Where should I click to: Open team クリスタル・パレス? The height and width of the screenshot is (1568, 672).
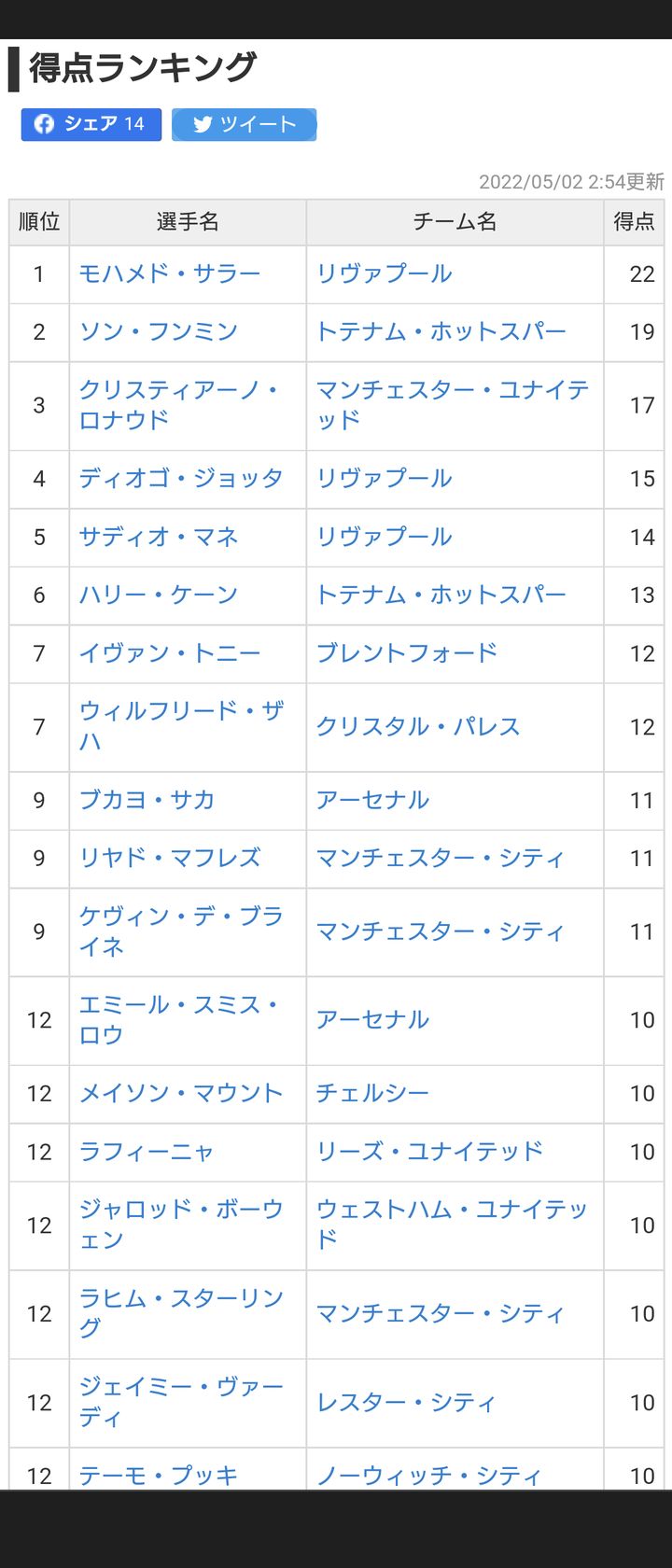coord(418,726)
